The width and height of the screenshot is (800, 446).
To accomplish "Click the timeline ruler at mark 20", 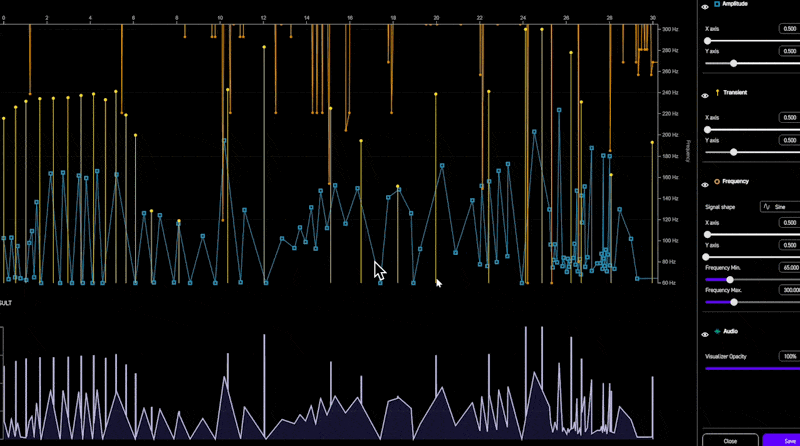I will coord(436,18).
